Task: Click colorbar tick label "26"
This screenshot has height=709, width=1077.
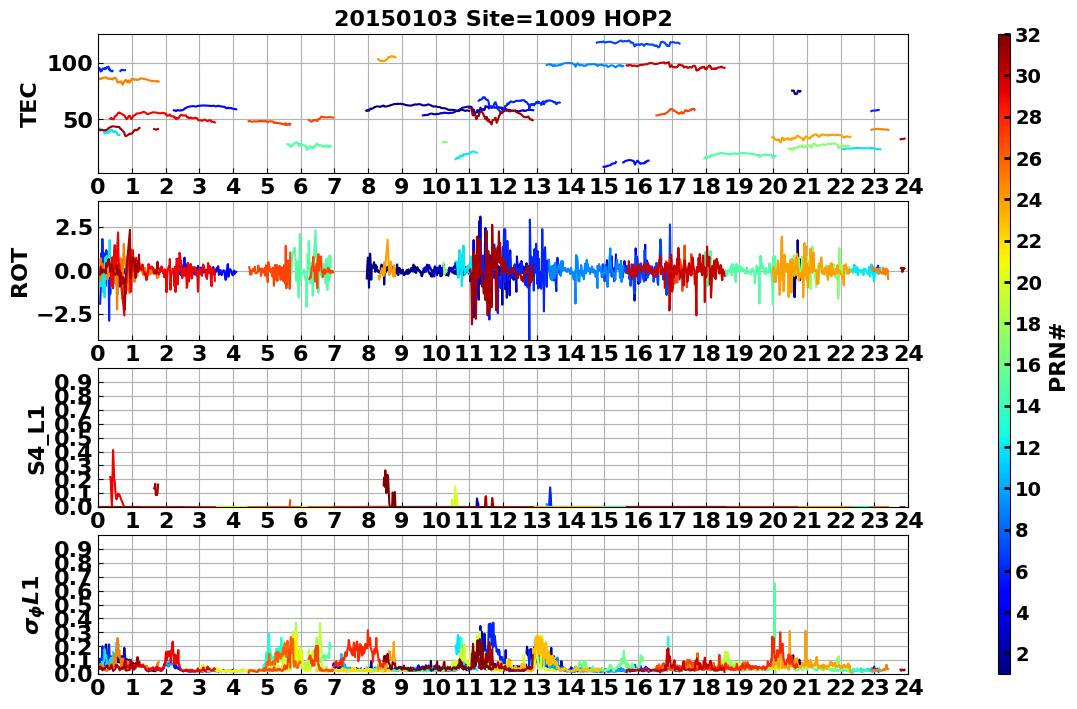Action: tap(1028, 159)
